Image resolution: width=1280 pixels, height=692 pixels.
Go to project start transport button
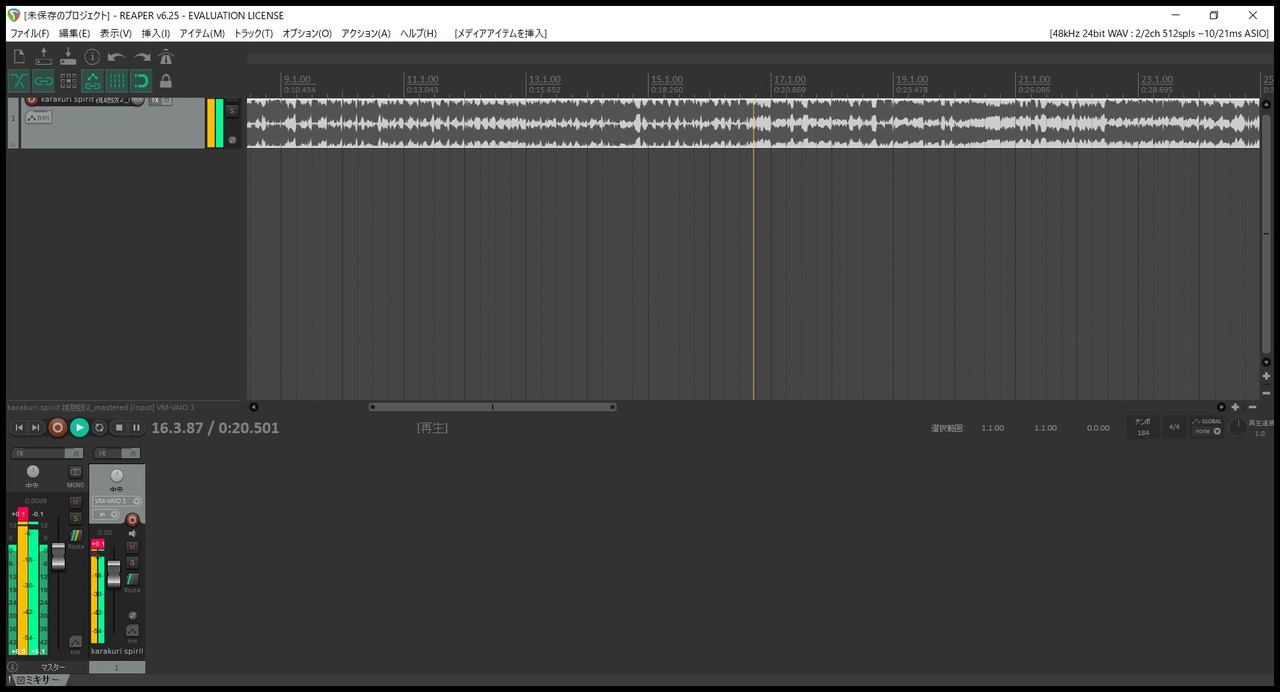click(18, 428)
